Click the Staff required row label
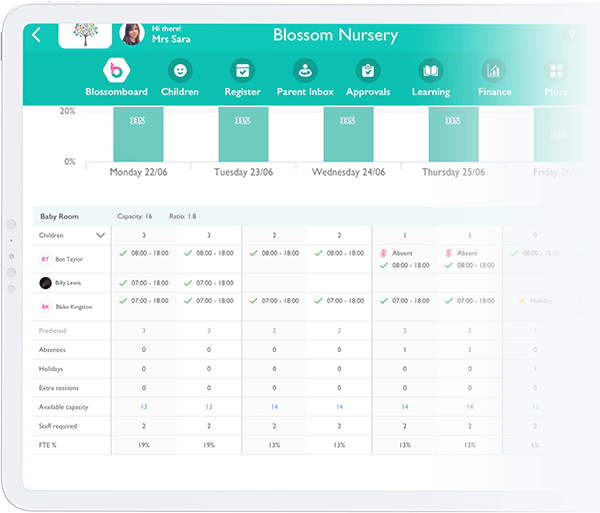Image resolution: width=600 pixels, height=513 pixels. 58,426
